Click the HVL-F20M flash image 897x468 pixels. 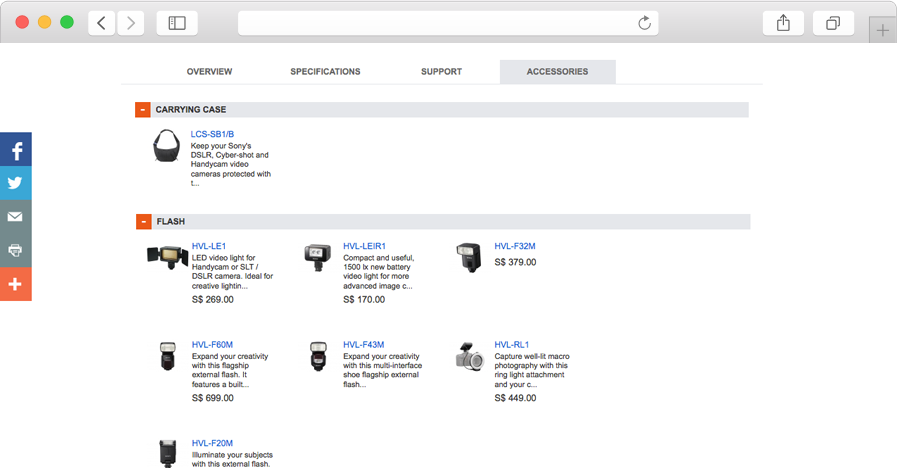click(168, 454)
